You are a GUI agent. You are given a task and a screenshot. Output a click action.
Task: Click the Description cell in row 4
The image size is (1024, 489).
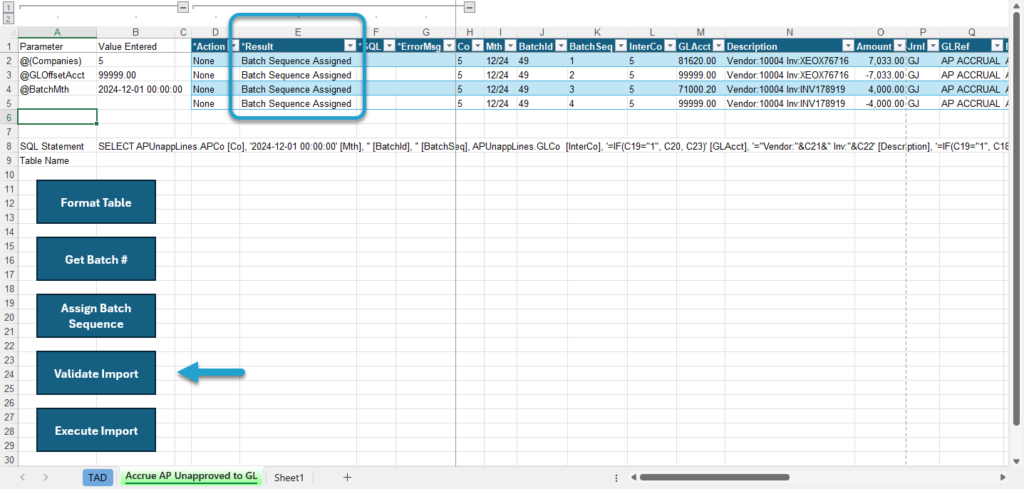point(790,89)
